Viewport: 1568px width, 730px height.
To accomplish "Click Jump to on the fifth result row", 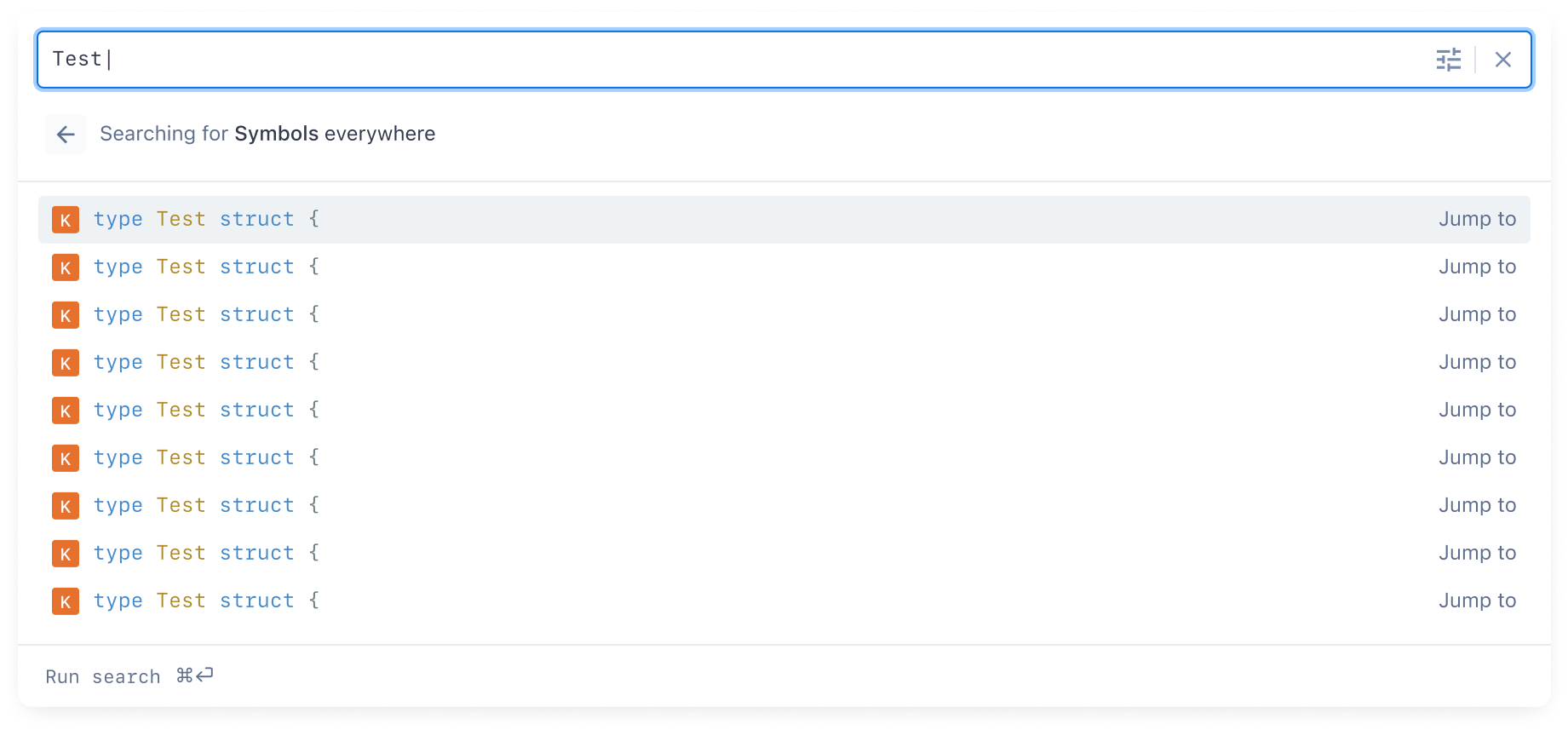I will pos(1478,411).
